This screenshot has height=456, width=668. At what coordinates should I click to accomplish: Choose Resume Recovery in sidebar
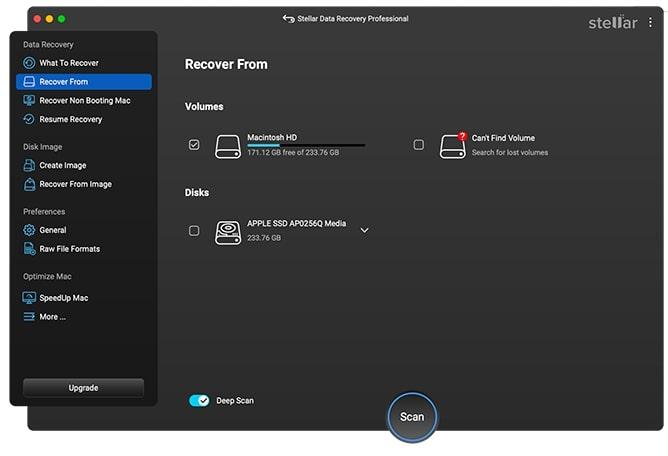point(84,119)
